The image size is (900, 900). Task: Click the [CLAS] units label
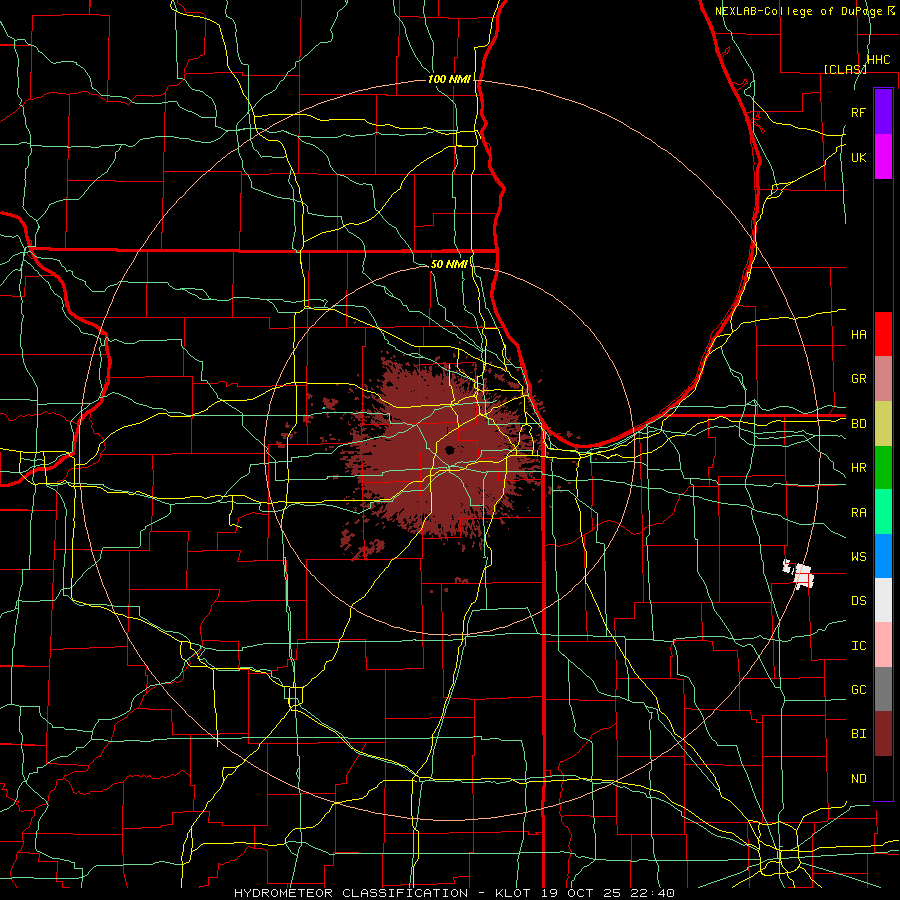[845, 69]
